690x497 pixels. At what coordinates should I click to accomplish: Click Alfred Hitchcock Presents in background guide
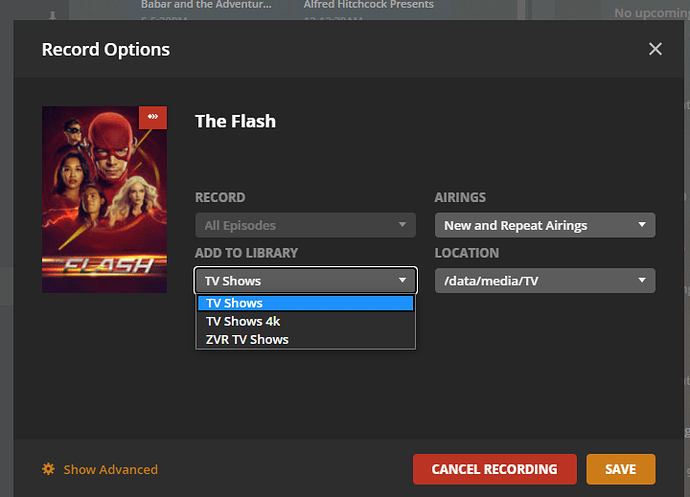click(369, 4)
